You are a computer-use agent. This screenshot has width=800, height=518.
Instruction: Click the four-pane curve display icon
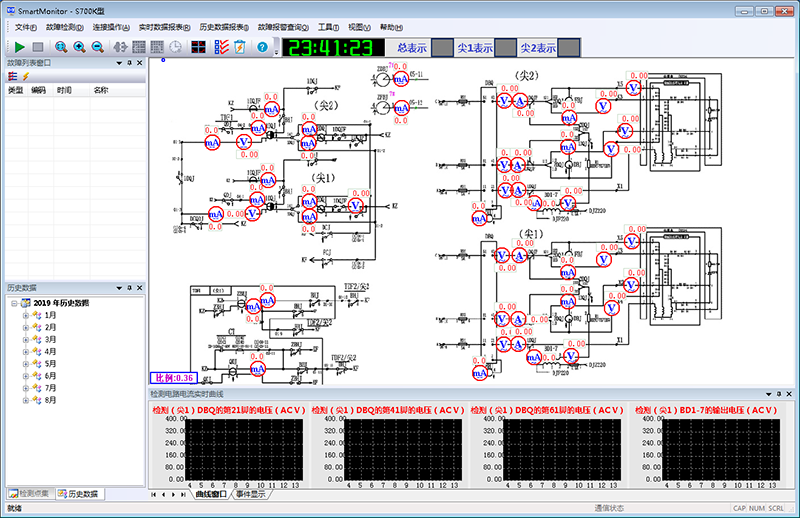point(198,47)
